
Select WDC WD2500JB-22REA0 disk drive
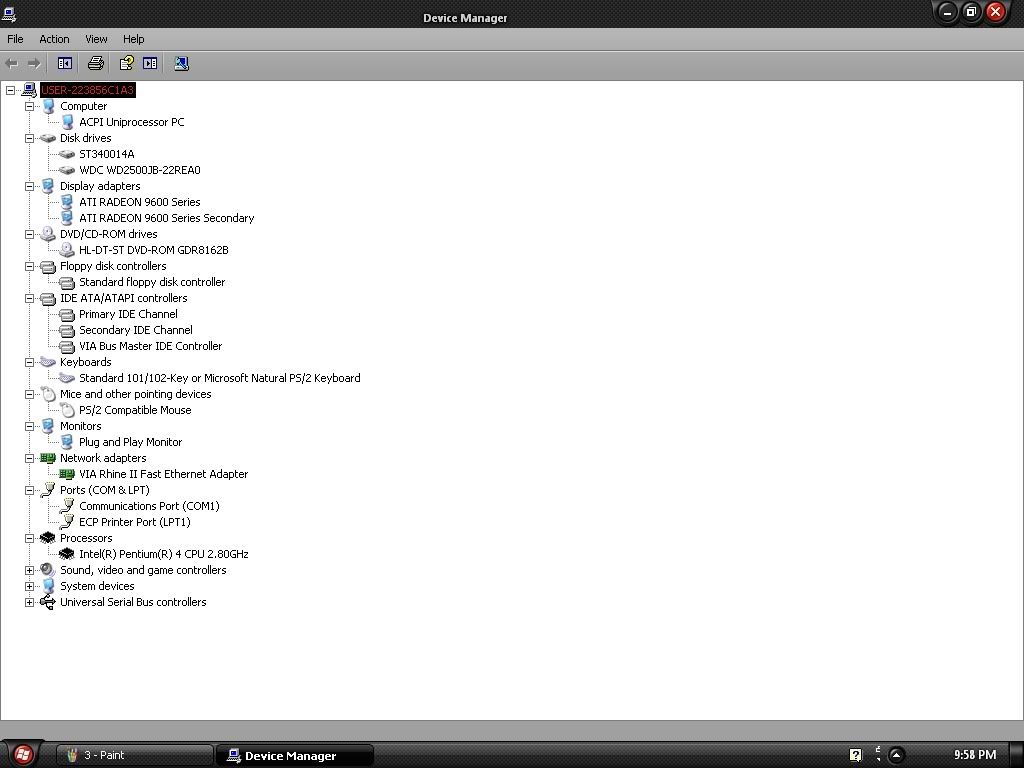[140, 170]
